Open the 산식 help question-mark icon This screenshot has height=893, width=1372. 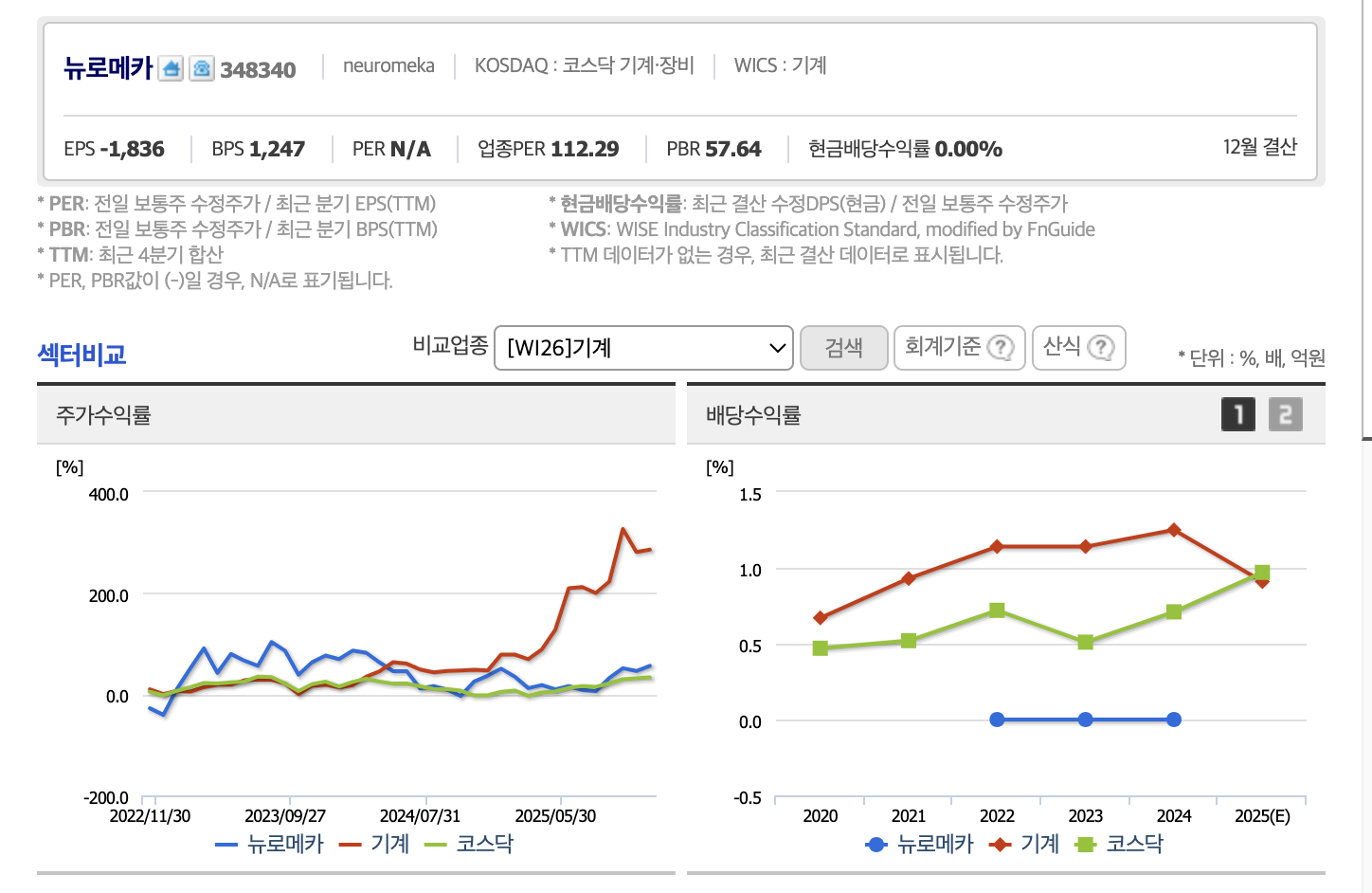[1100, 348]
